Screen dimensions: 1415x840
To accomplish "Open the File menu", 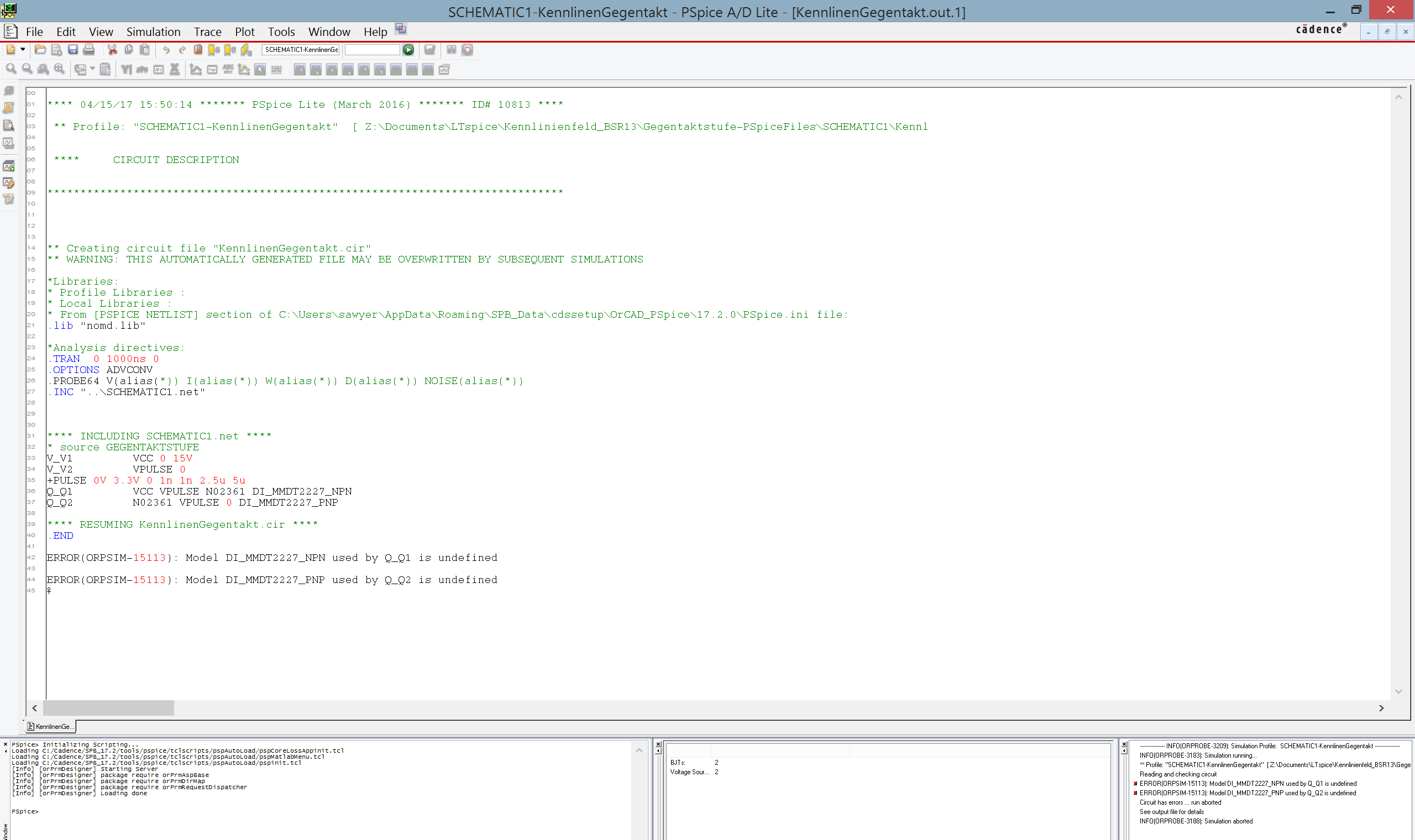I will coord(34,32).
